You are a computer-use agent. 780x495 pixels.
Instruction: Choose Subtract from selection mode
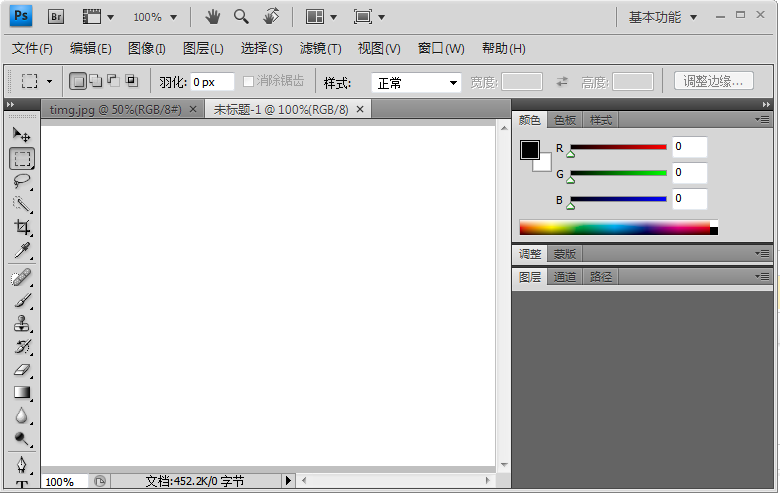click(114, 81)
